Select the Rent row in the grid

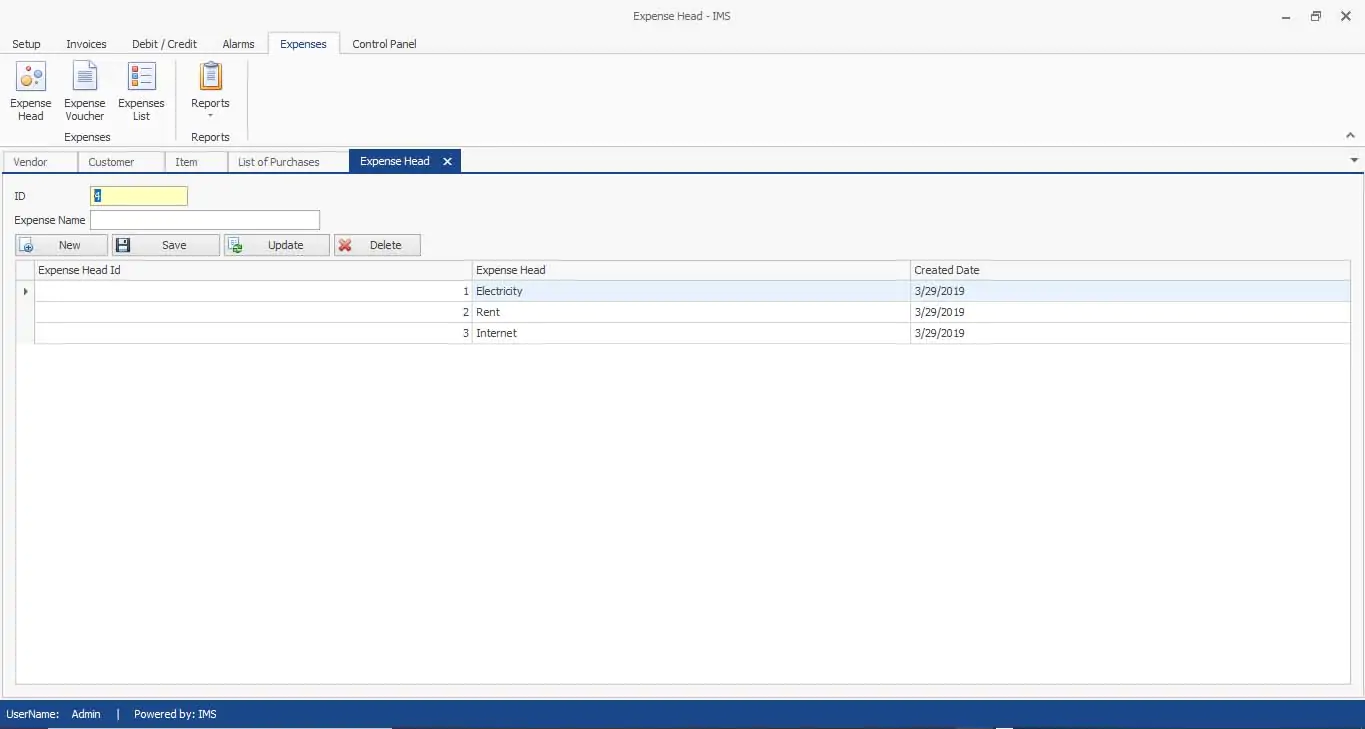[690, 312]
